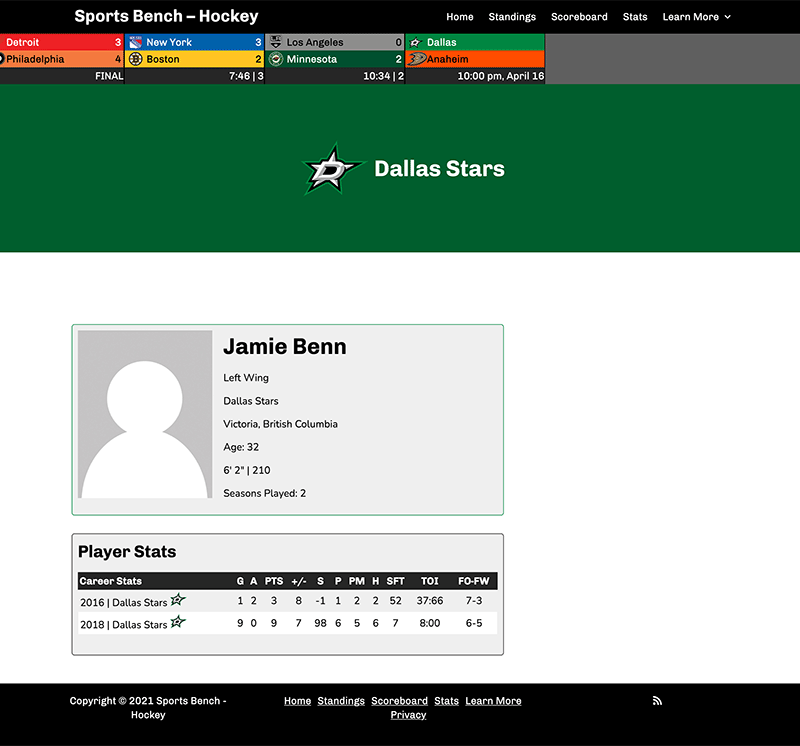
Task: Click the Philadelphia Flyers logo in the scoreboard
Action: click(x=2, y=59)
